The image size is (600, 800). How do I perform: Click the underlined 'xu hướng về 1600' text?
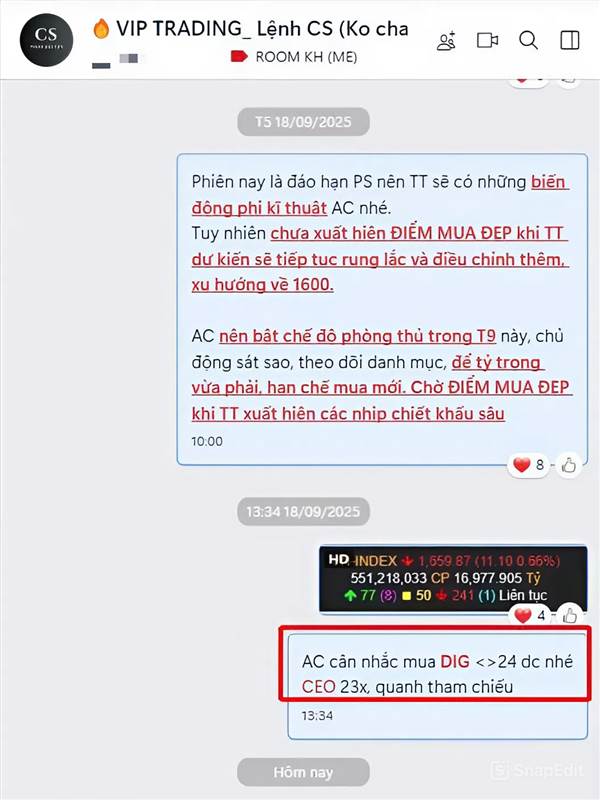click(262, 285)
